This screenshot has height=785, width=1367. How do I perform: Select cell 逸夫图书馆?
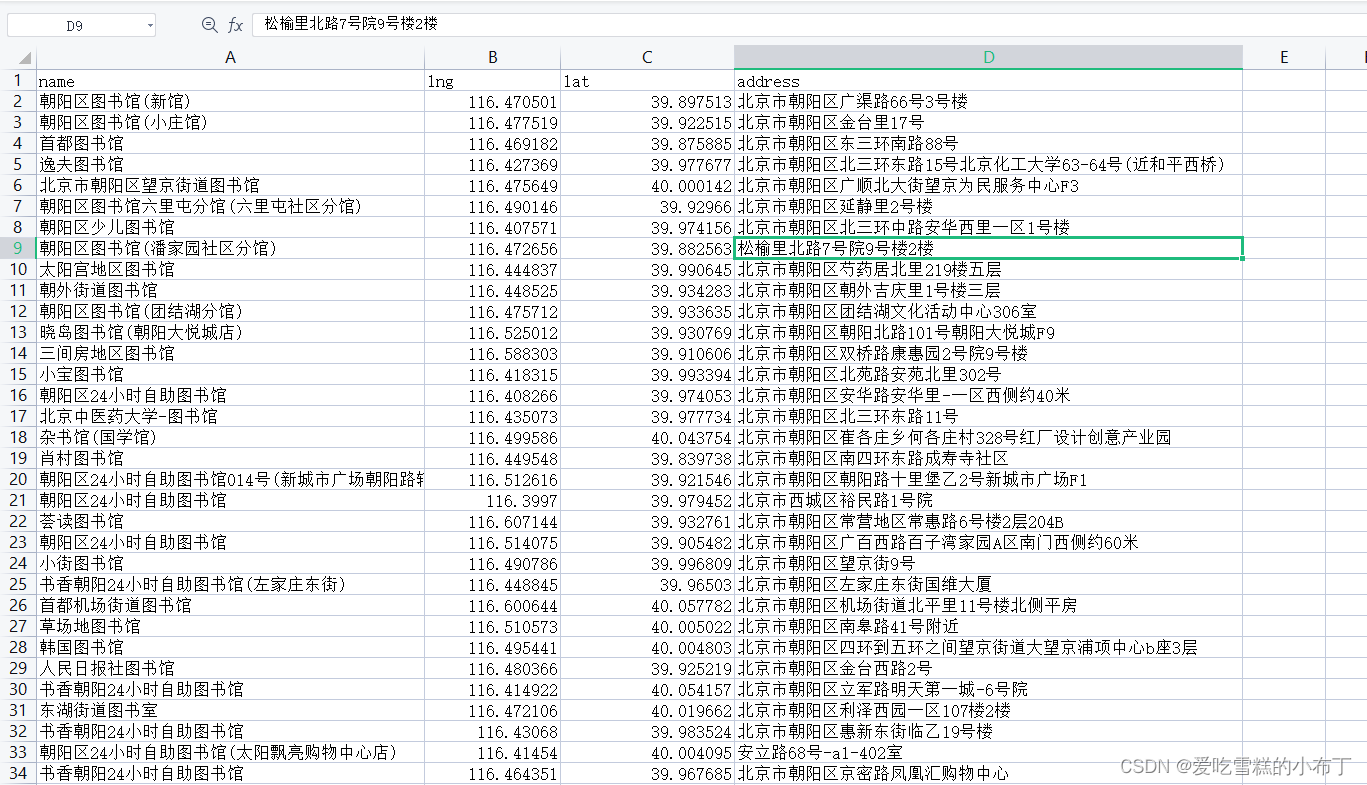[230, 164]
